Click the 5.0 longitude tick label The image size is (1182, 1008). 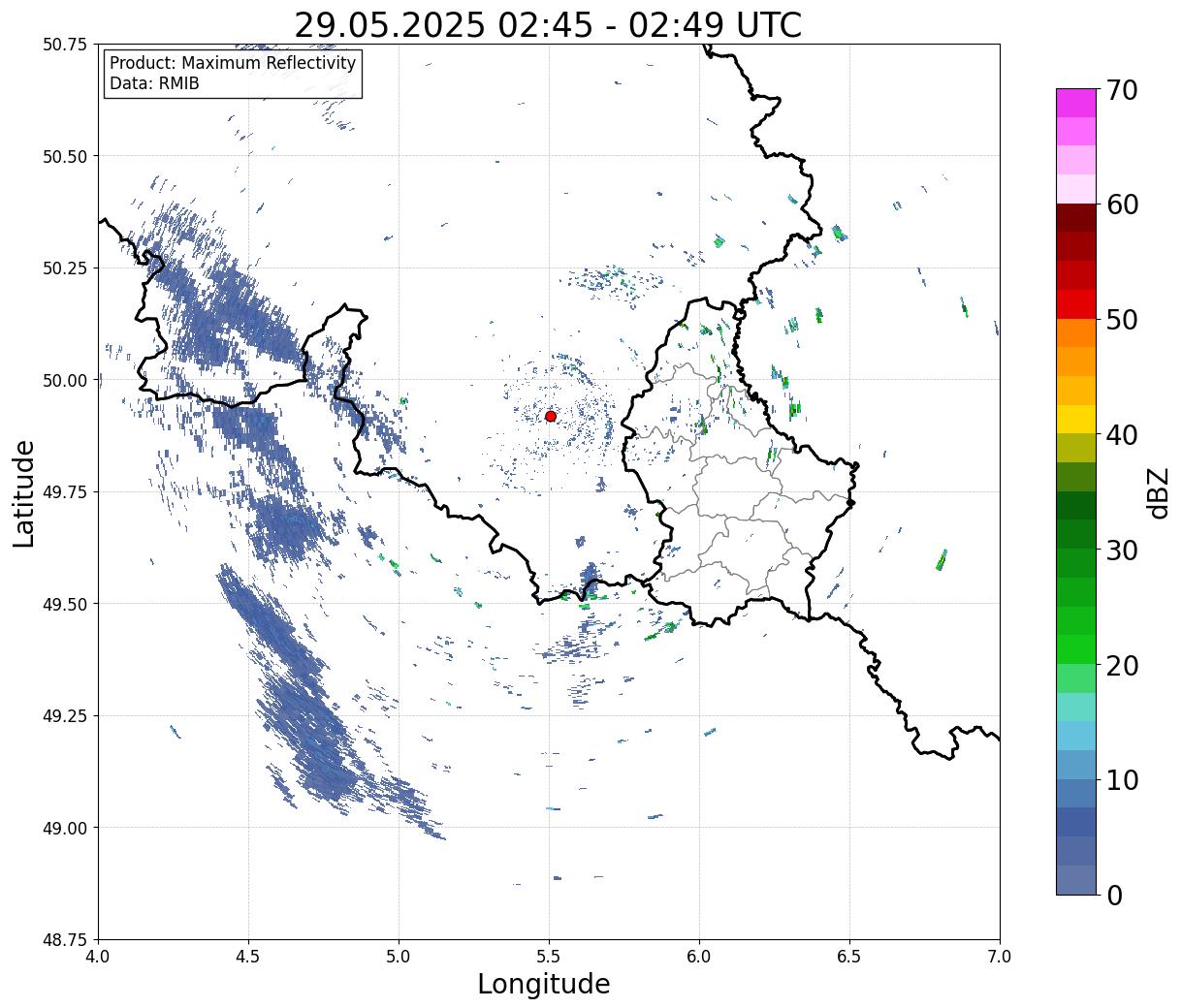point(399,957)
